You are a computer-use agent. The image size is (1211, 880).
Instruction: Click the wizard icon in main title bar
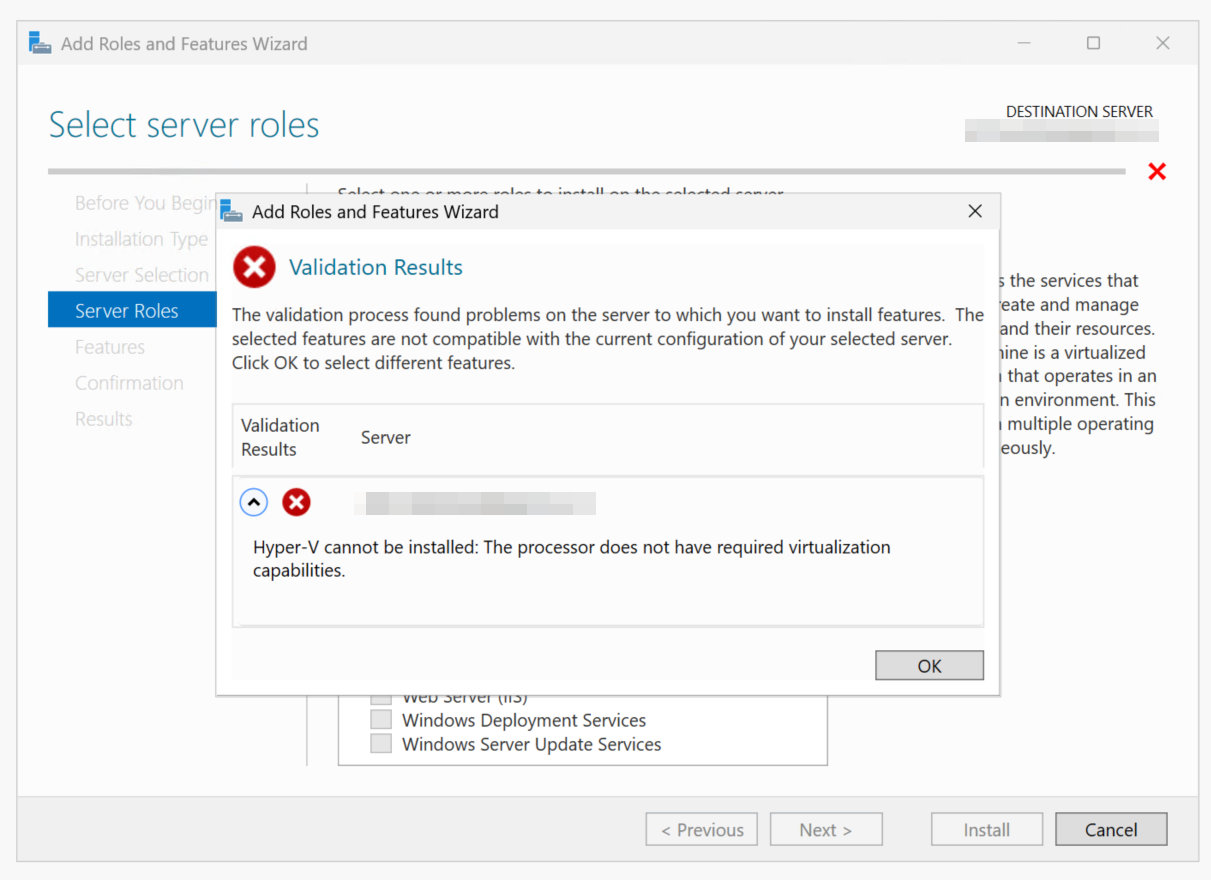point(40,44)
